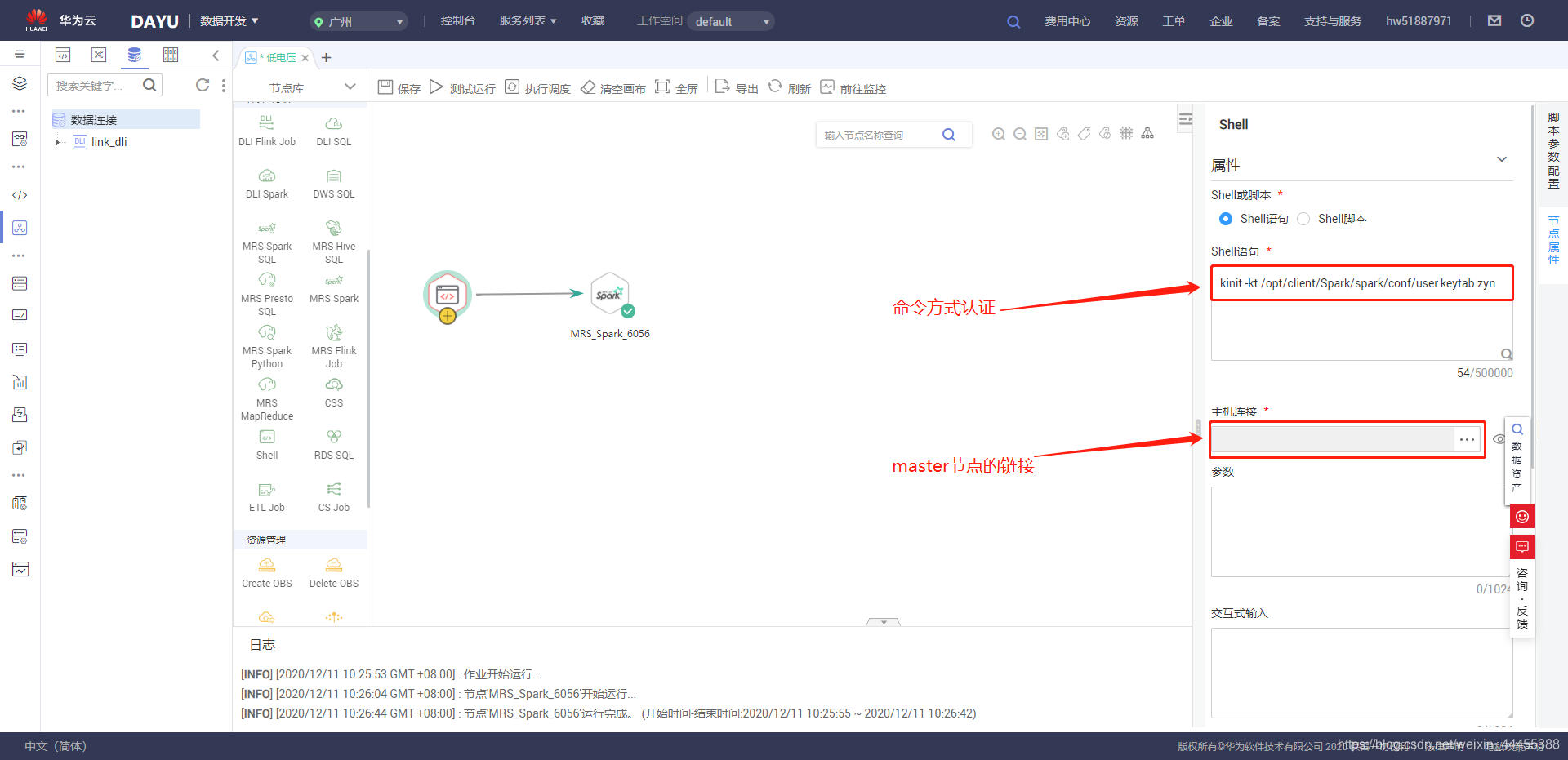The width and height of the screenshot is (1568, 760).
Task: Select the DLI SQL node icon
Action: pyautogui.click(x=334, y=124)
